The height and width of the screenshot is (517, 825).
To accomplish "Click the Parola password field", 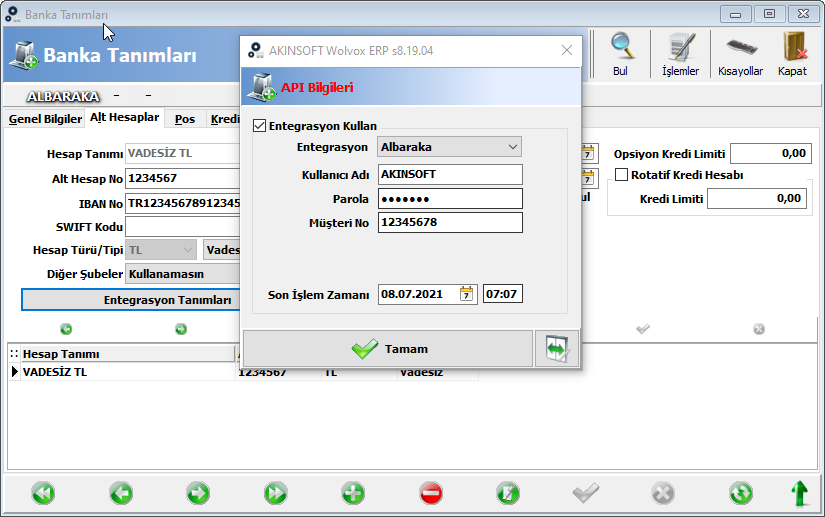I will pyautogui.click(x=450, y=199).
